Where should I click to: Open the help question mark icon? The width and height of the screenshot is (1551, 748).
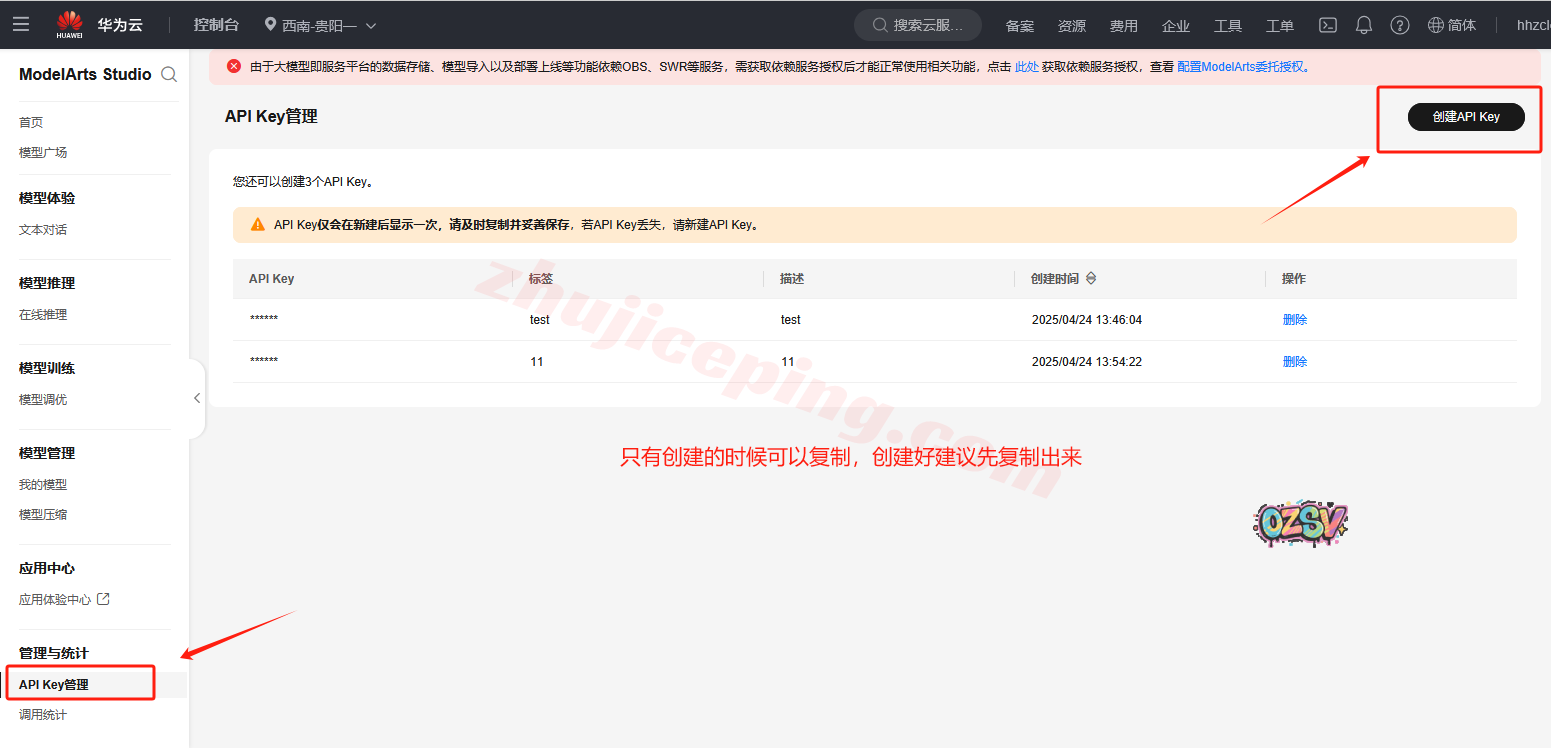(x=1400, y=25)
